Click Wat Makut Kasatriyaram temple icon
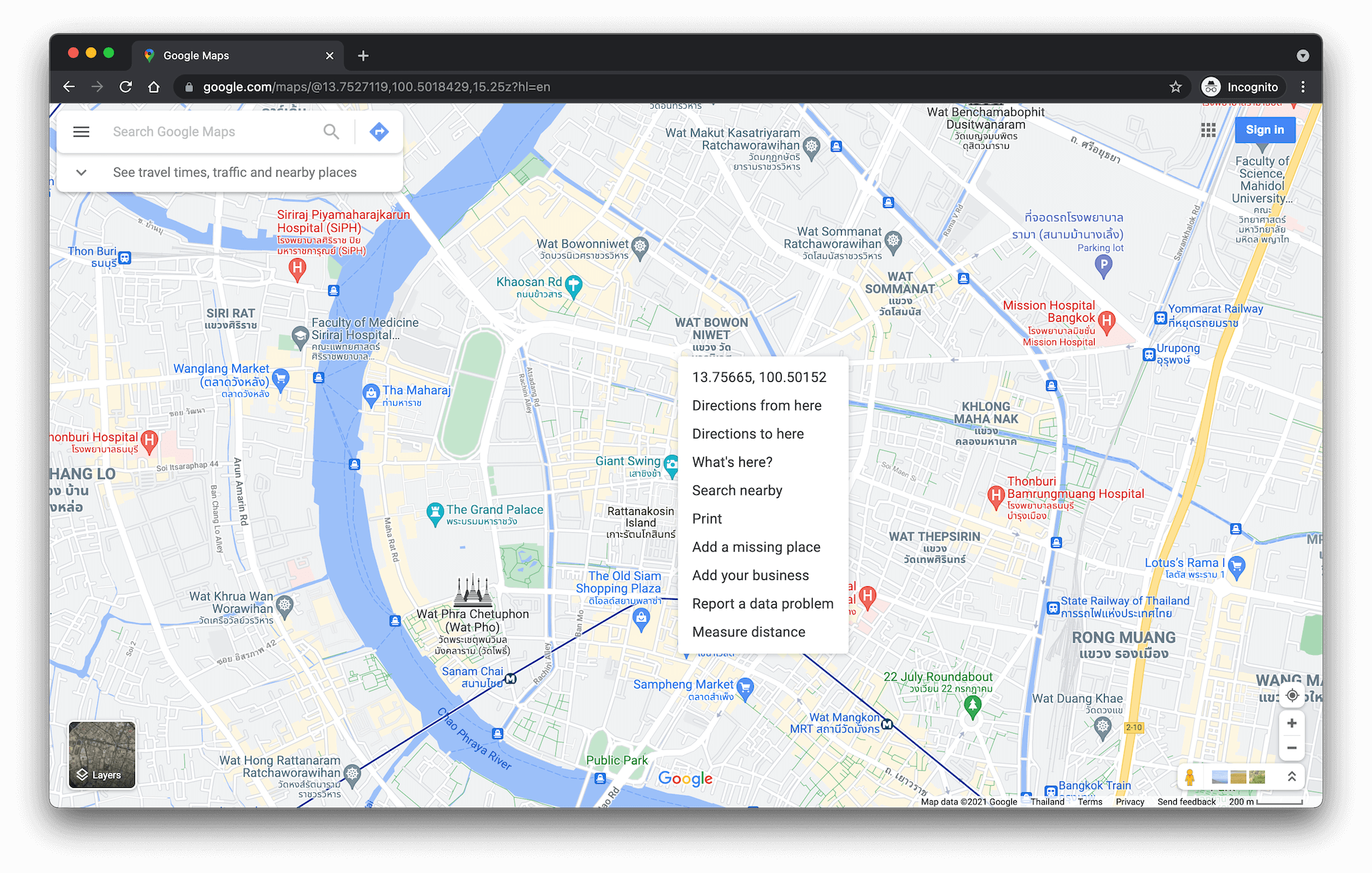Viewport: 1372px width, 873px height. pyautogui.click(x=811, y=147)
